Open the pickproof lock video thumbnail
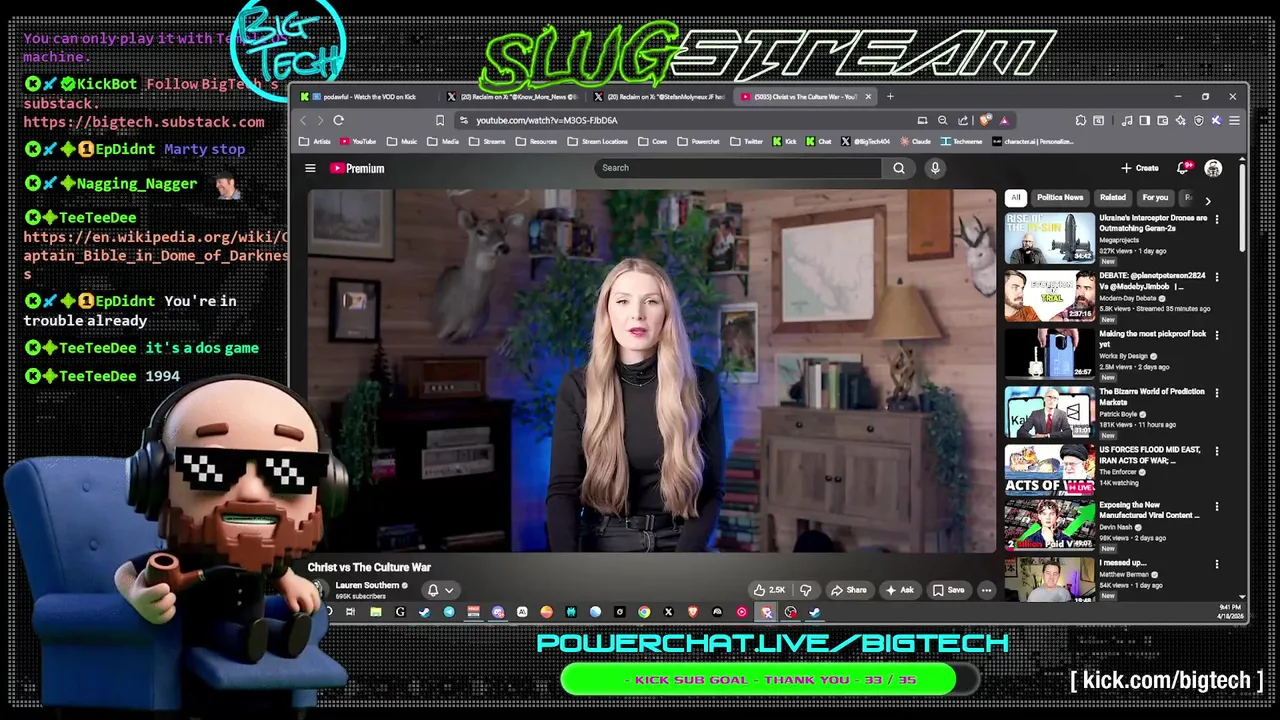 [1049, 354]
